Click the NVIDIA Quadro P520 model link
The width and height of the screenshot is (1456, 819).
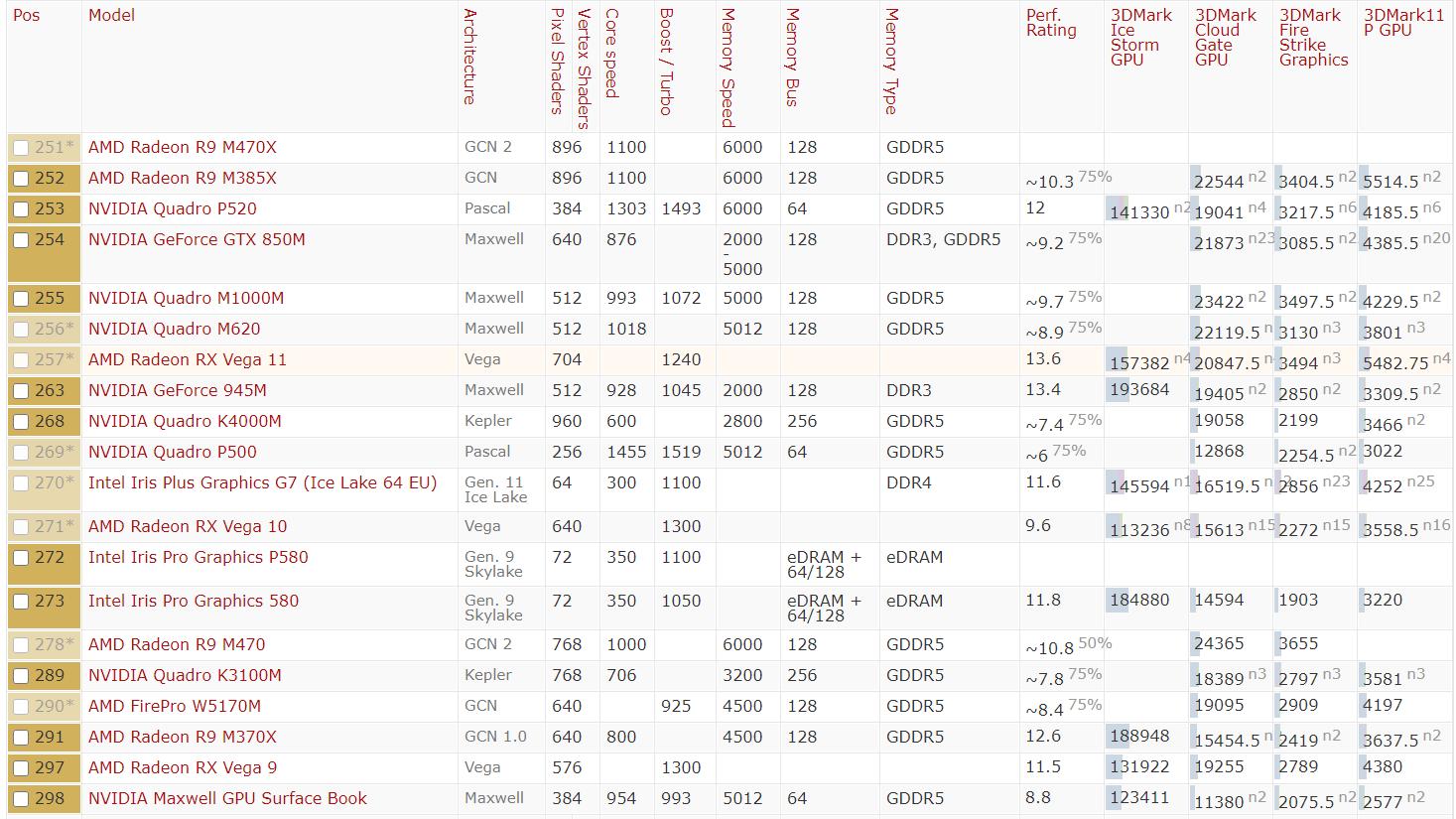pyautogui.click(x=173, y=209)
